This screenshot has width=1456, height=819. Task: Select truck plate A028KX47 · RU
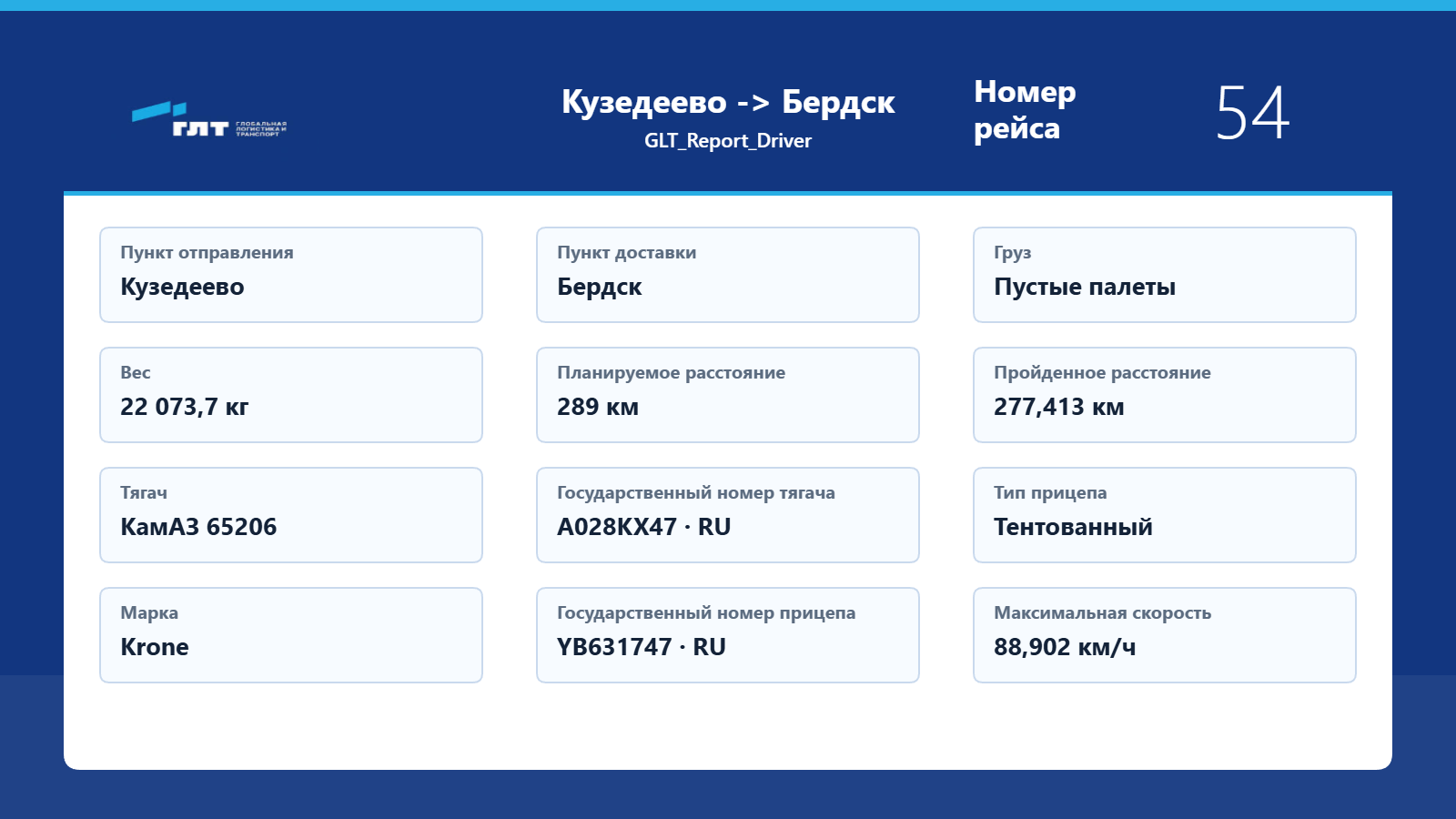pyautogui.click(x=643, y=527)
